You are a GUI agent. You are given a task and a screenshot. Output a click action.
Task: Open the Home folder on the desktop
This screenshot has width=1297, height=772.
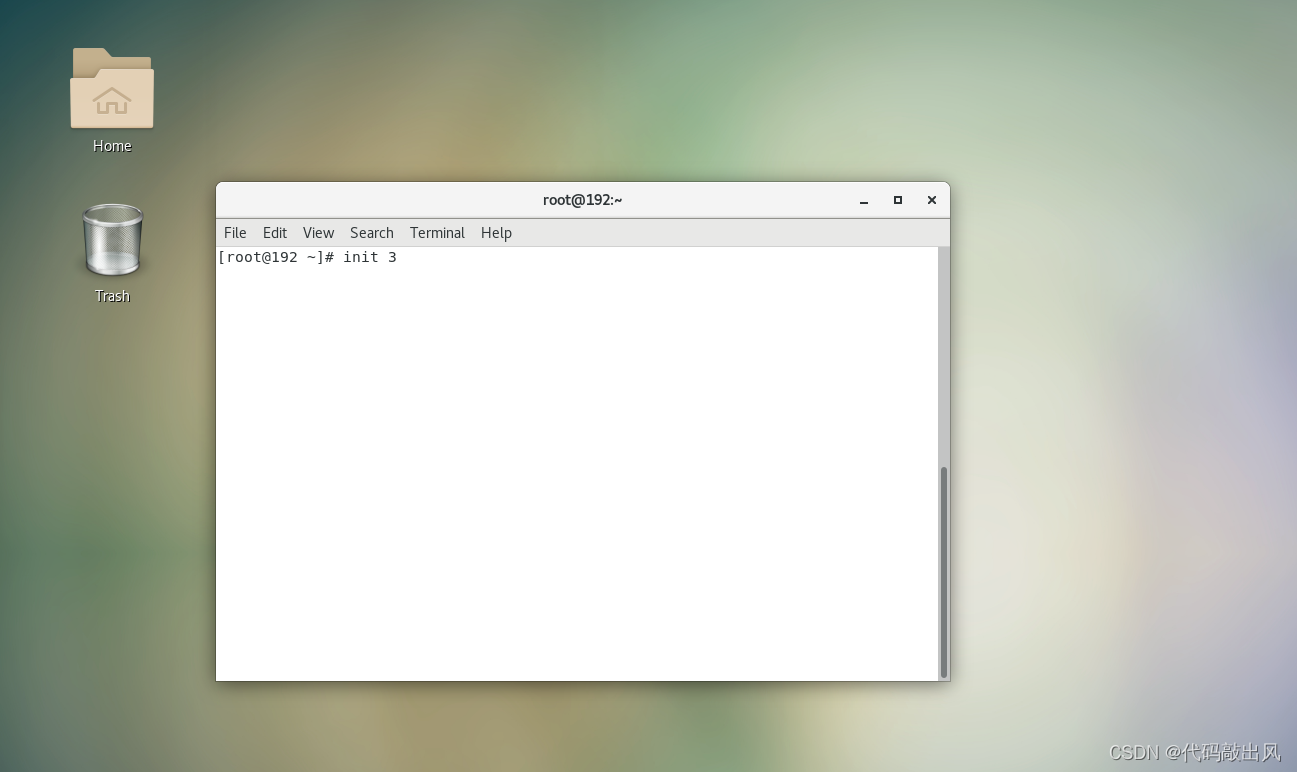pos(111,90)
